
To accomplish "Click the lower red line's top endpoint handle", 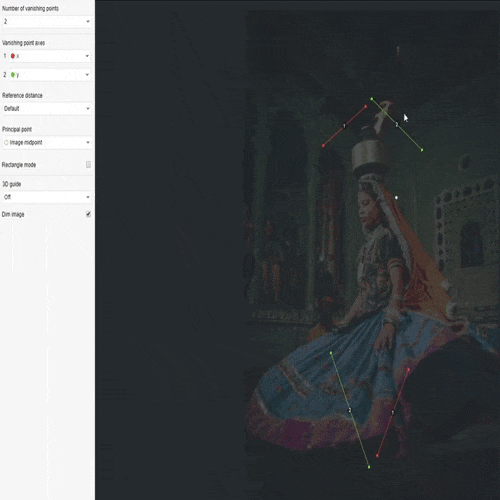I will pos(409,369).
